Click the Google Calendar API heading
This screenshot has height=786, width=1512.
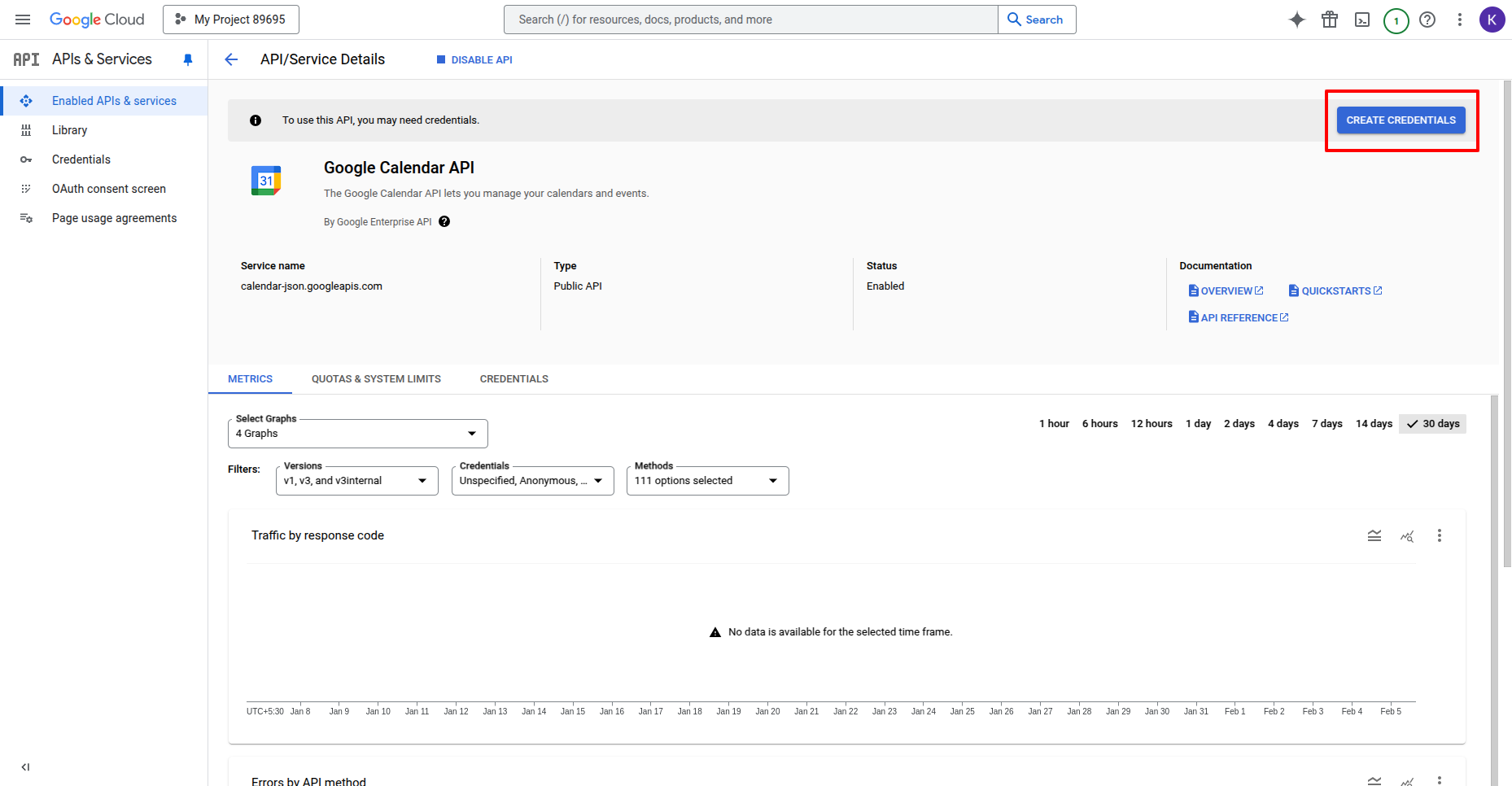click(x=399, y=168)
